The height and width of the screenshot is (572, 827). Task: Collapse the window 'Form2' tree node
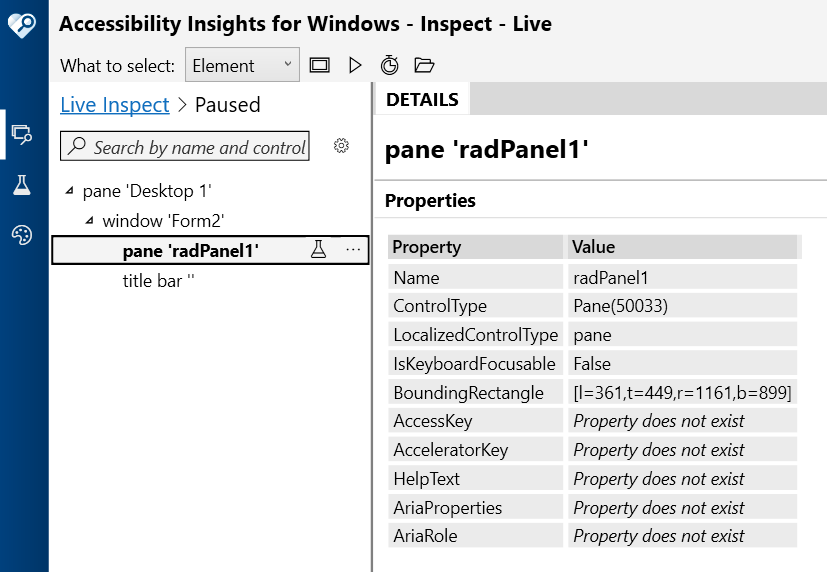[89, 220]
